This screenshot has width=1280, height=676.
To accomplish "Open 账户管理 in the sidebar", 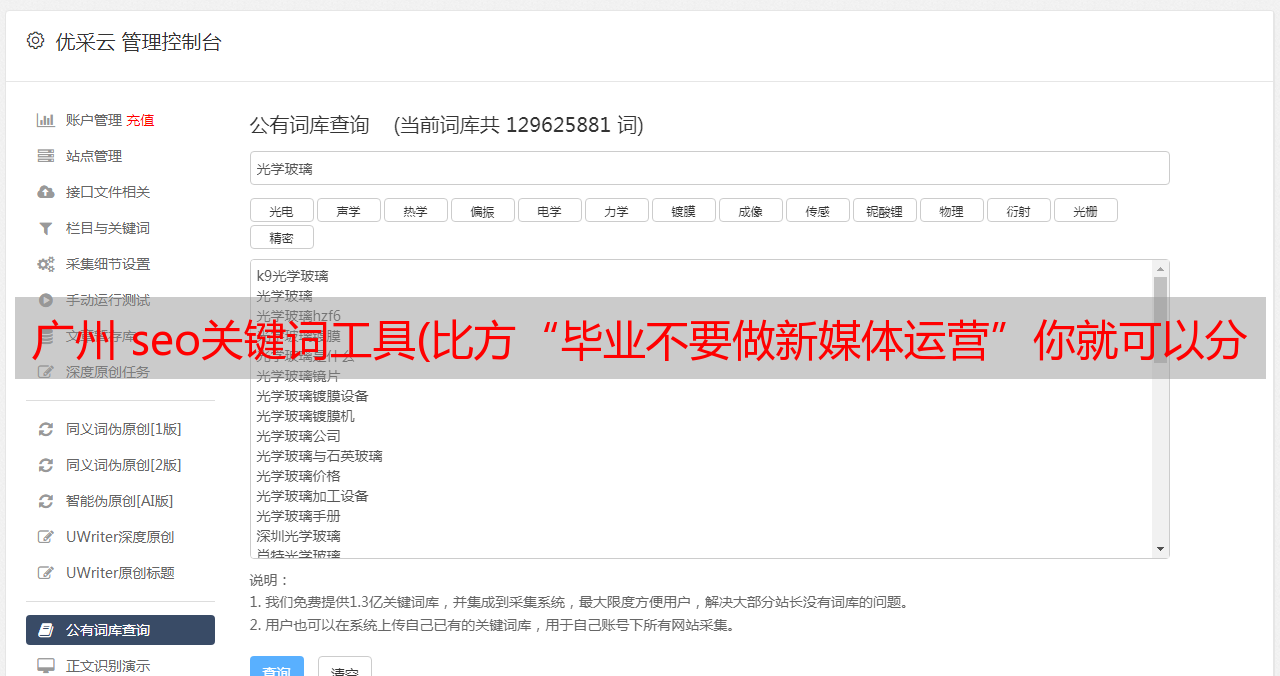I will (x=94, y=120).
